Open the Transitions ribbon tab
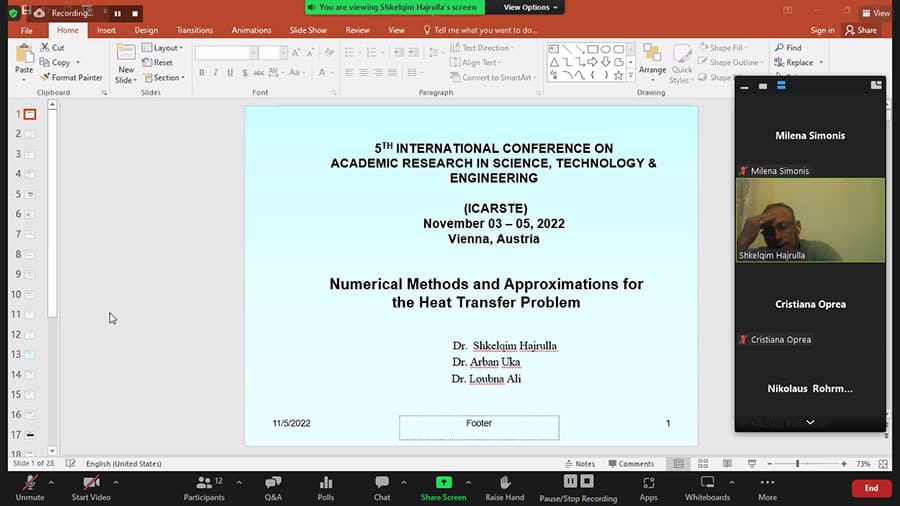The width and height of the screenshot is (900, 506). click(195, 30)
